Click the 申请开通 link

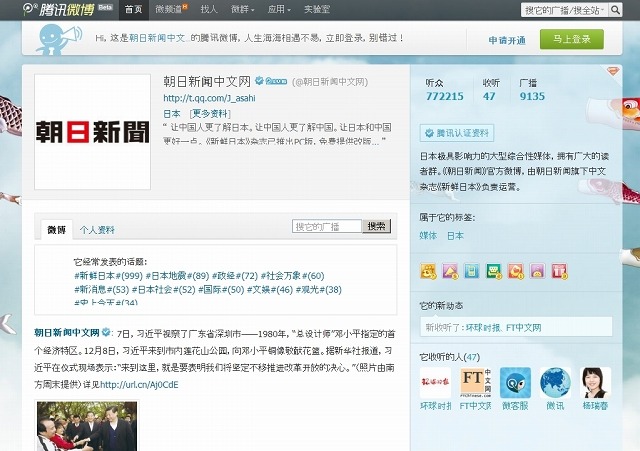click(507, 40)
